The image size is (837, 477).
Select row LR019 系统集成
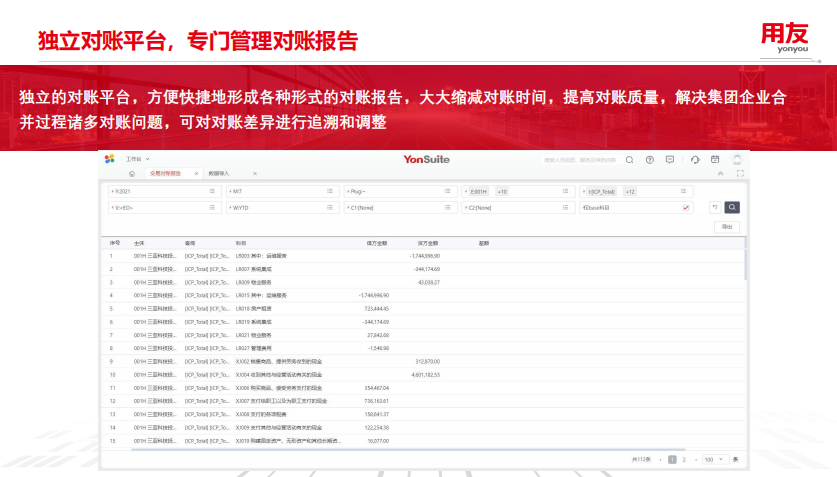click(423, 322)
